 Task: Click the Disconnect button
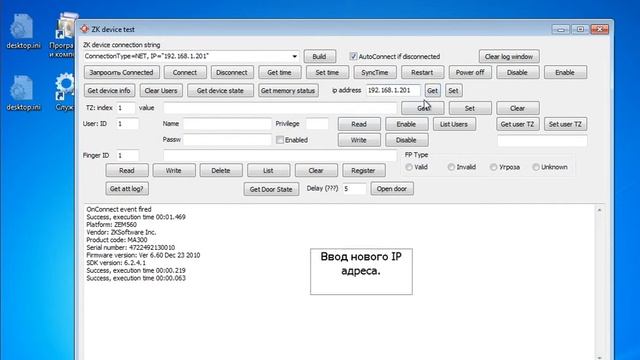click(x=232, y=72)
